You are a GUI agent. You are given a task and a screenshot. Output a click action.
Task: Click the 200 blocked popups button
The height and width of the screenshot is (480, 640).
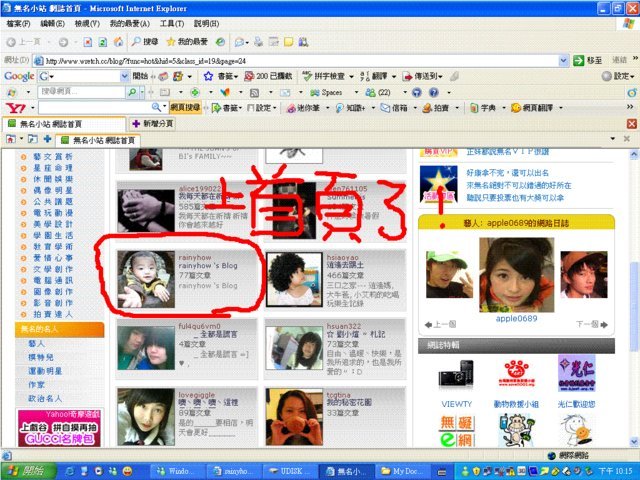tap(268, 76)
